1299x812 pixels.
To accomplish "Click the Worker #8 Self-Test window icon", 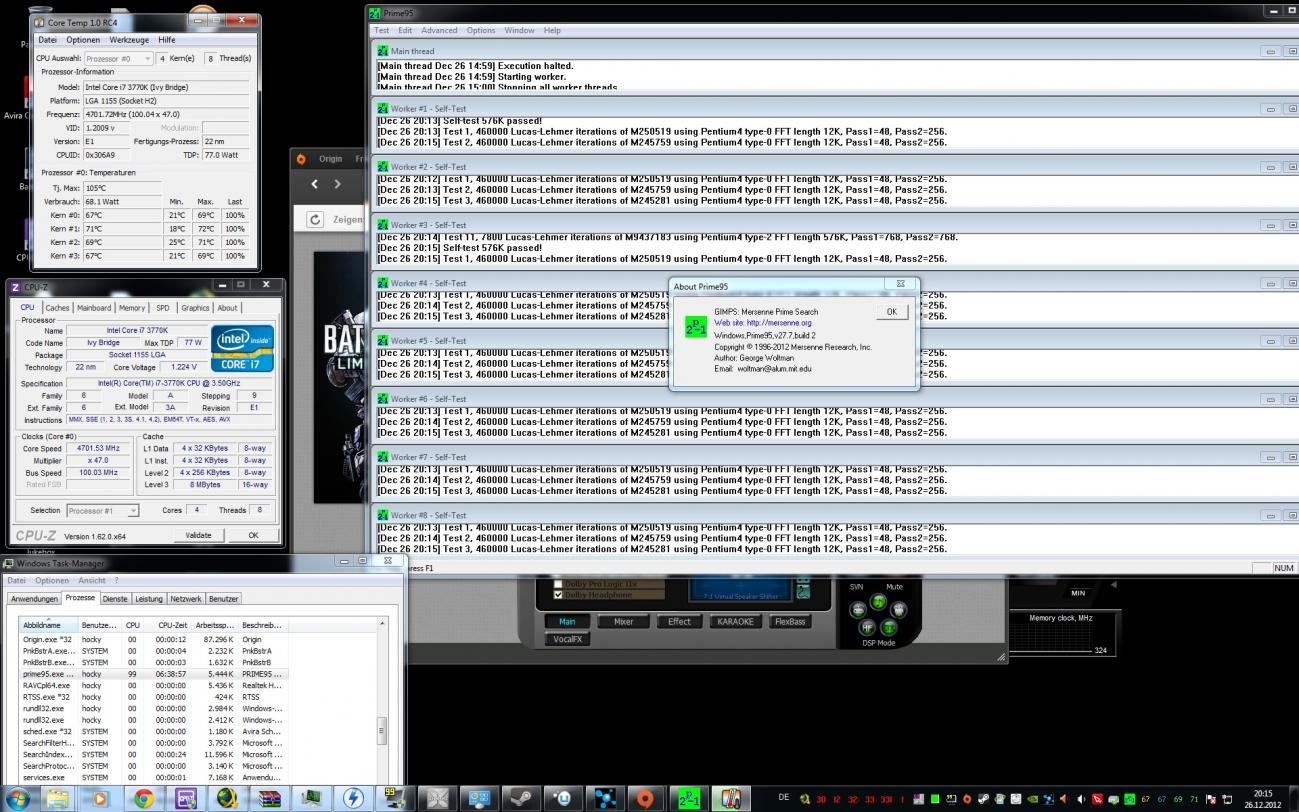I will point(382,515).
